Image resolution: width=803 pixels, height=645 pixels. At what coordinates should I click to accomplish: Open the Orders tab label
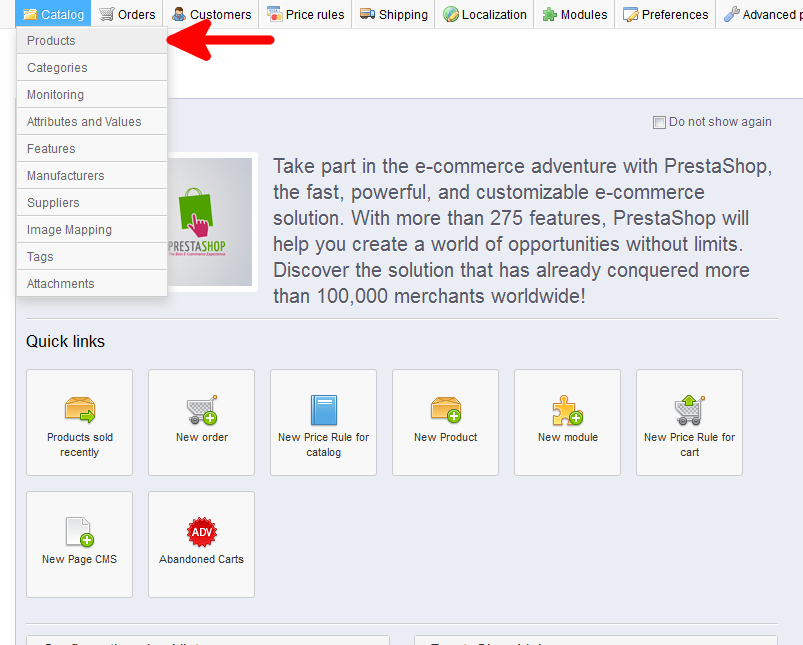tap(137, 15)
